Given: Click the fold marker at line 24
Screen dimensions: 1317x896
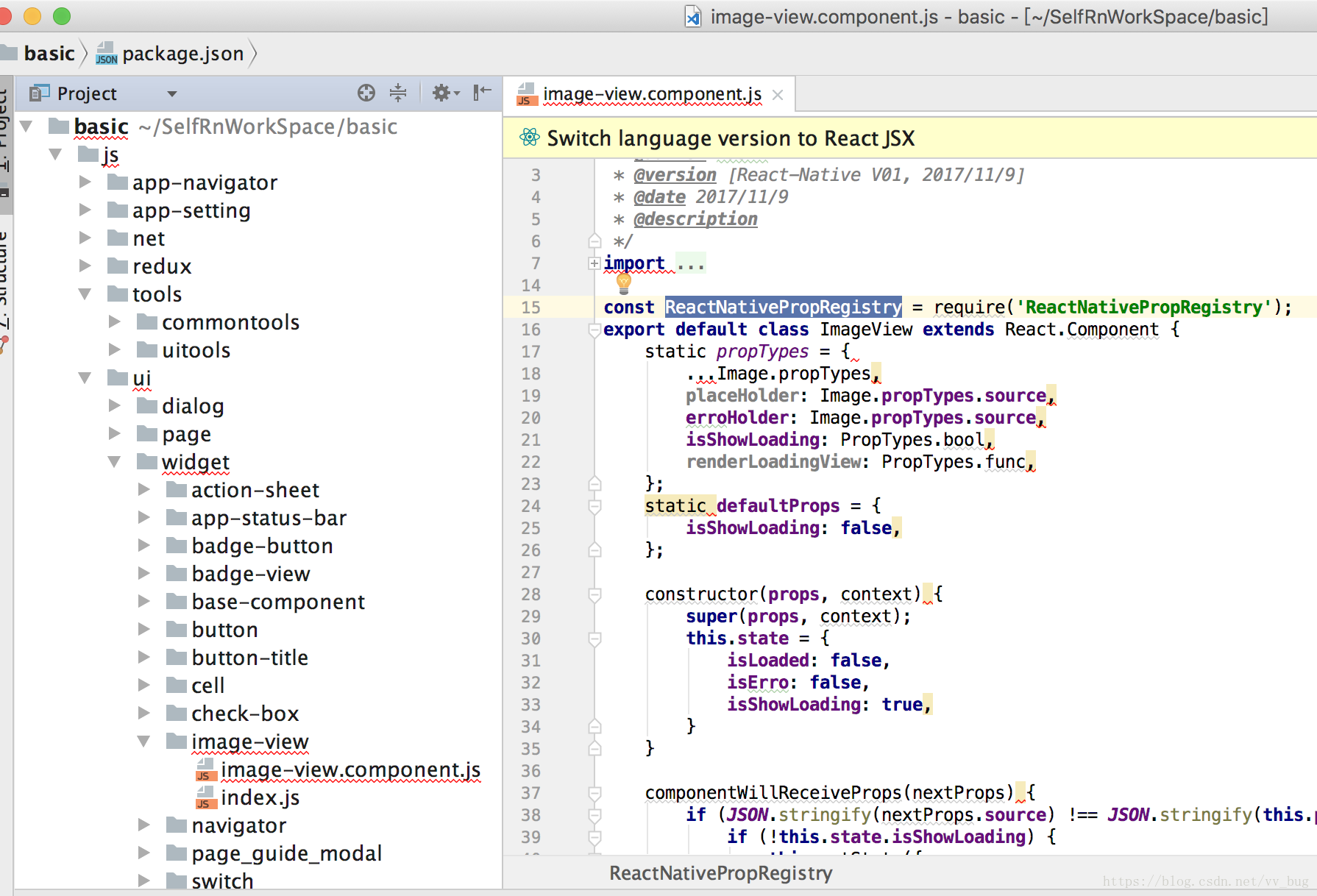Looking at the screenshot, I should 594,506.
